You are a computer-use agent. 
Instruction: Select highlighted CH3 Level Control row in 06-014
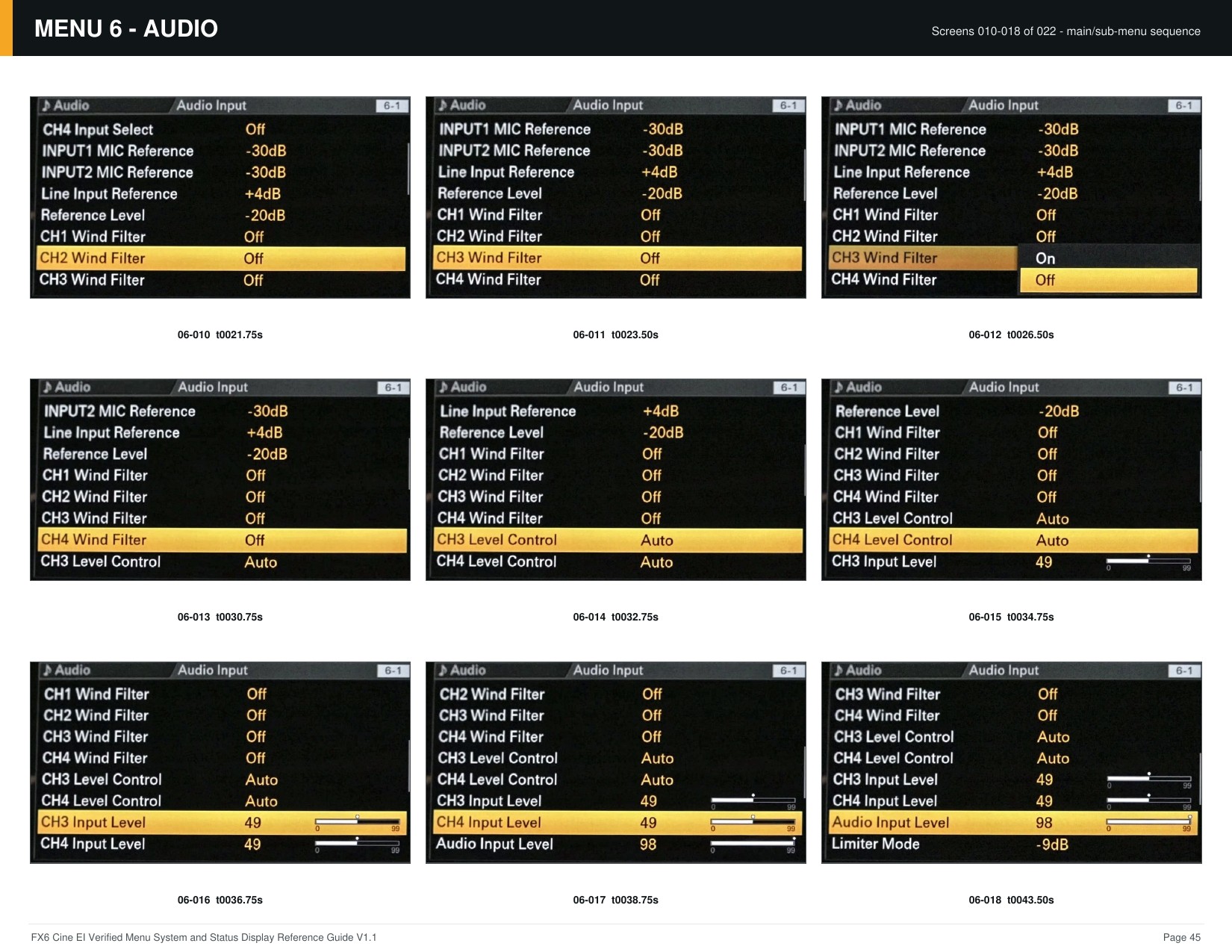(x=618, y=540)
